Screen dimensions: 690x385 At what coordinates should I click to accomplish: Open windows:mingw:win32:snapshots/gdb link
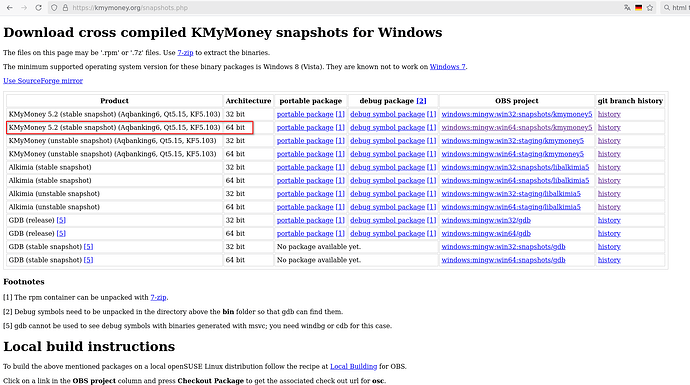point(503,246)
